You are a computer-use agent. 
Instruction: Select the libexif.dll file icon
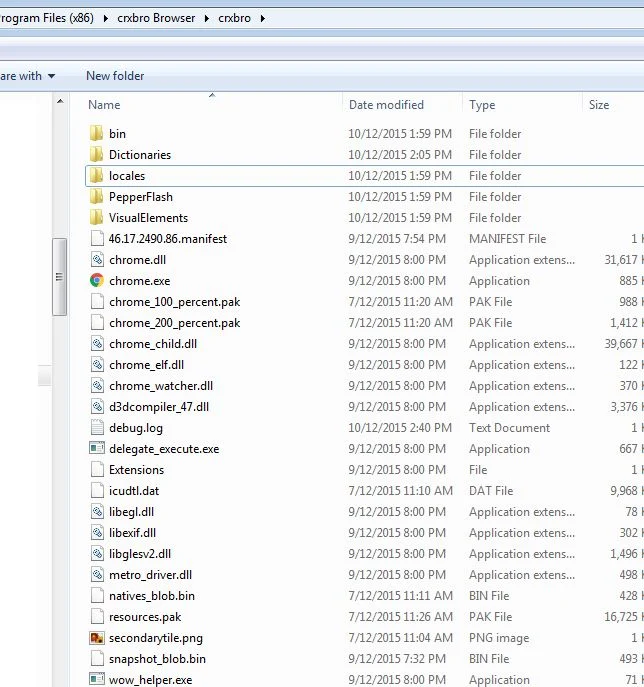[97, 533]
